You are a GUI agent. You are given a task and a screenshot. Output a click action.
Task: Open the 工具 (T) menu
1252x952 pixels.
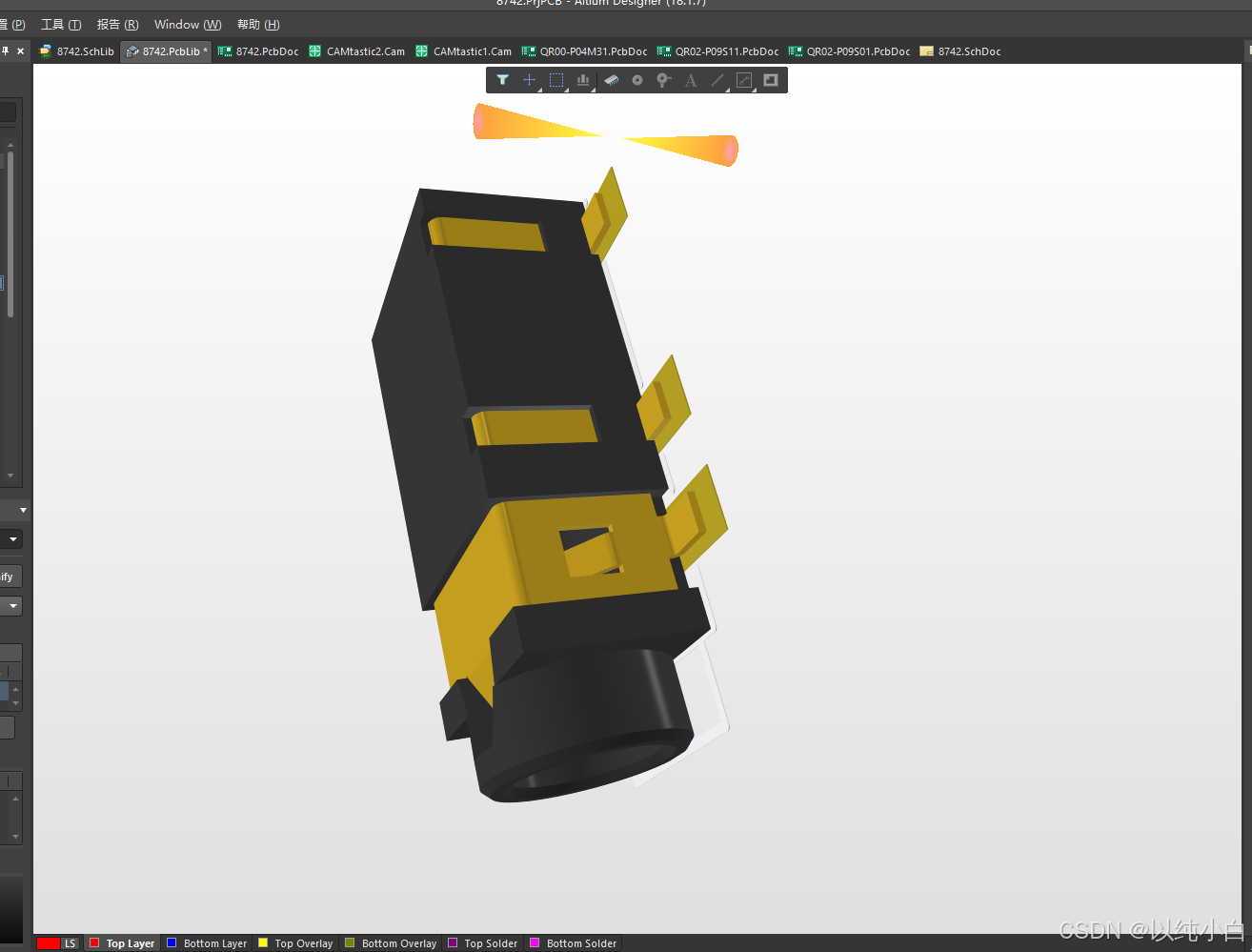point(61,25)
